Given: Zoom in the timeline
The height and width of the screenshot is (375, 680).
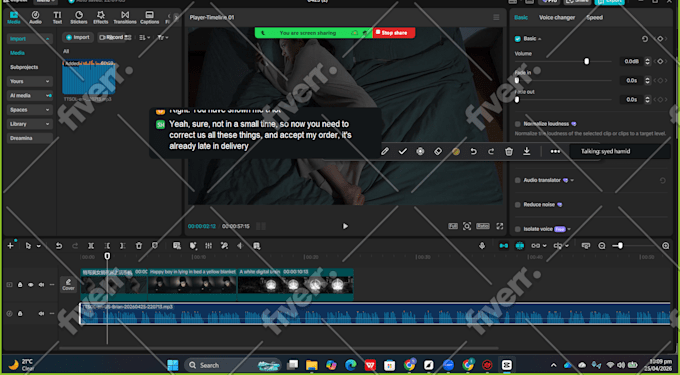Looking at the screenshot, I should 666,246.
